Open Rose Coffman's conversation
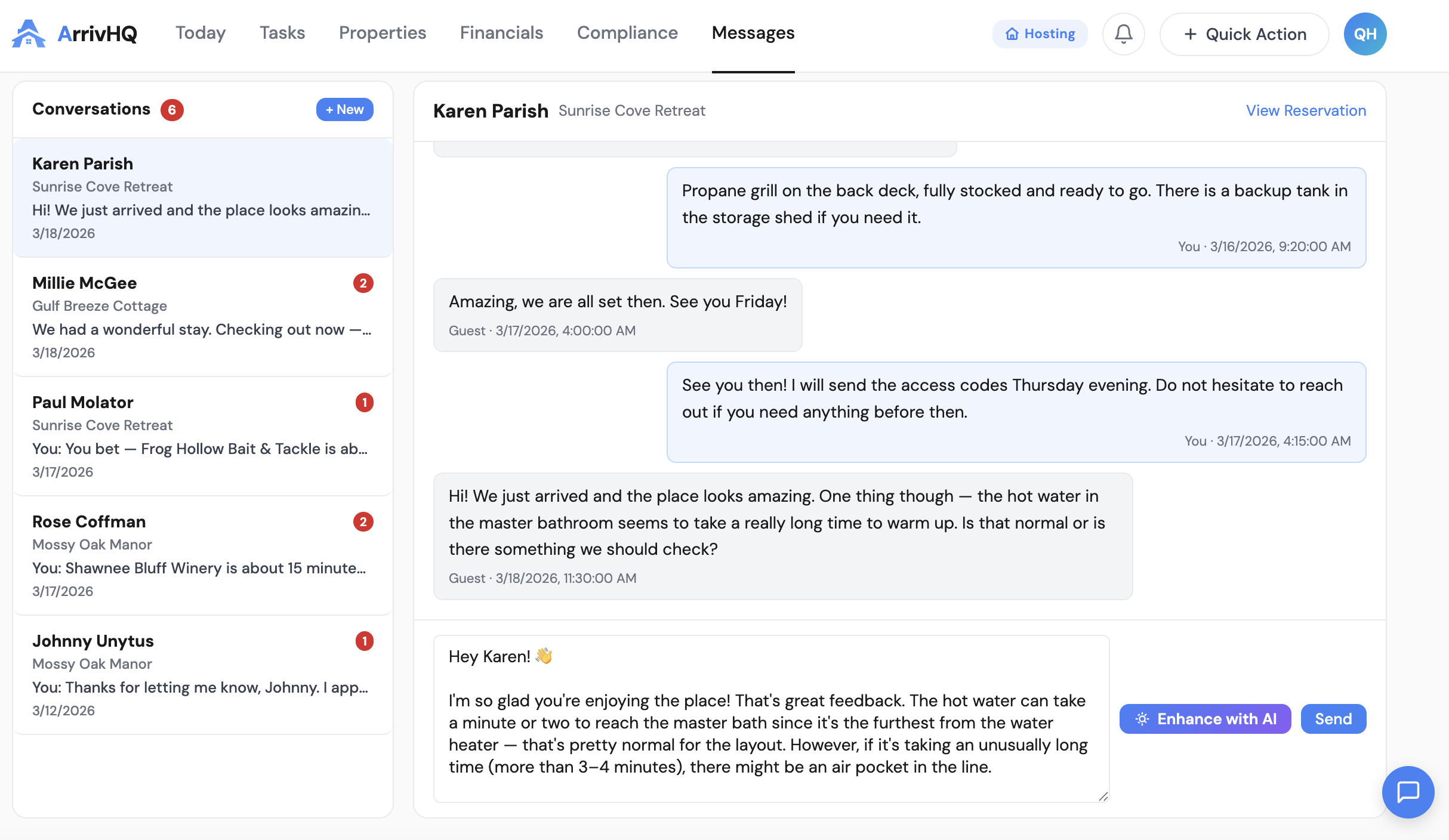This screenshot has width=1449, height=840. pyautogui.click(x=203, y=555)
